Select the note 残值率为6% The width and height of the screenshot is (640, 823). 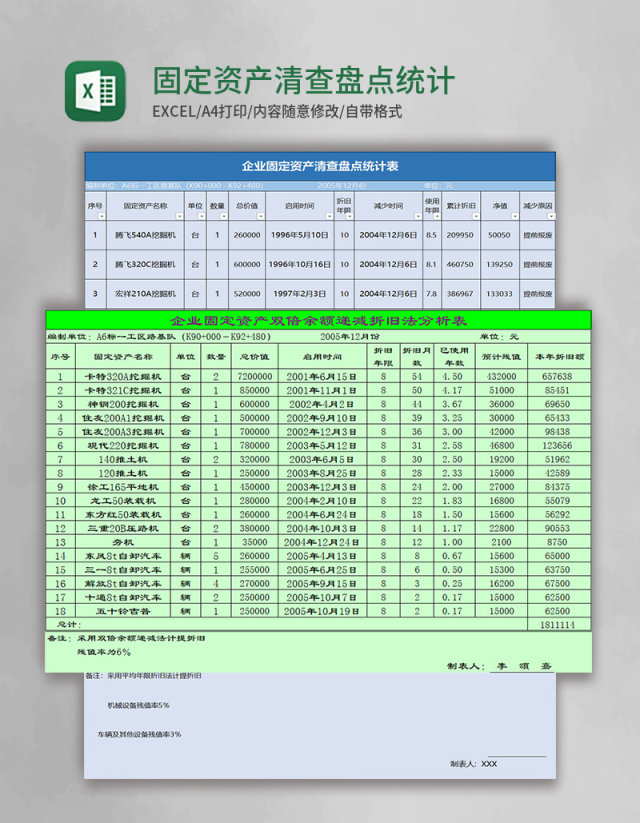104,652
